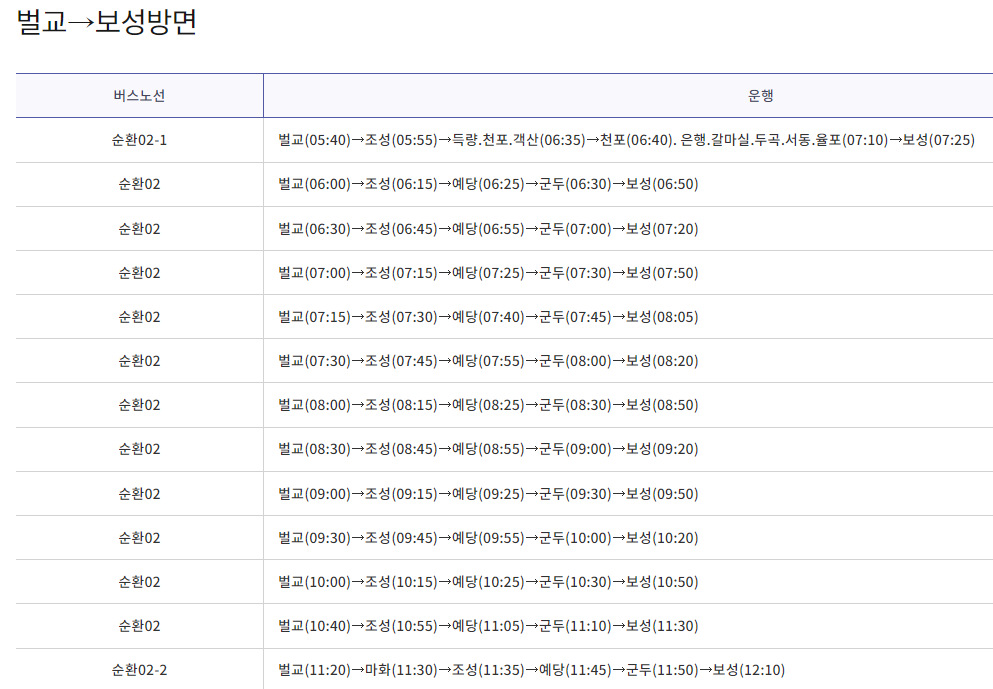
Task: Click schedule starting 벌교(08:30)
Action: 488,449
